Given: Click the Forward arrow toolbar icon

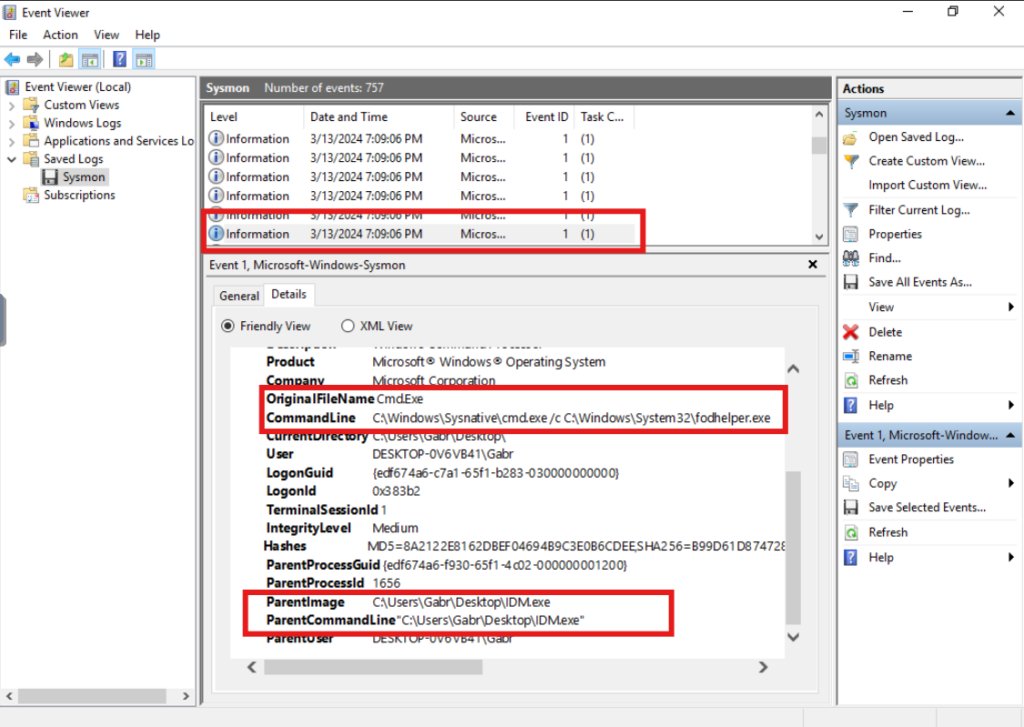Looking at the screenshot, I should coord(35,60).
